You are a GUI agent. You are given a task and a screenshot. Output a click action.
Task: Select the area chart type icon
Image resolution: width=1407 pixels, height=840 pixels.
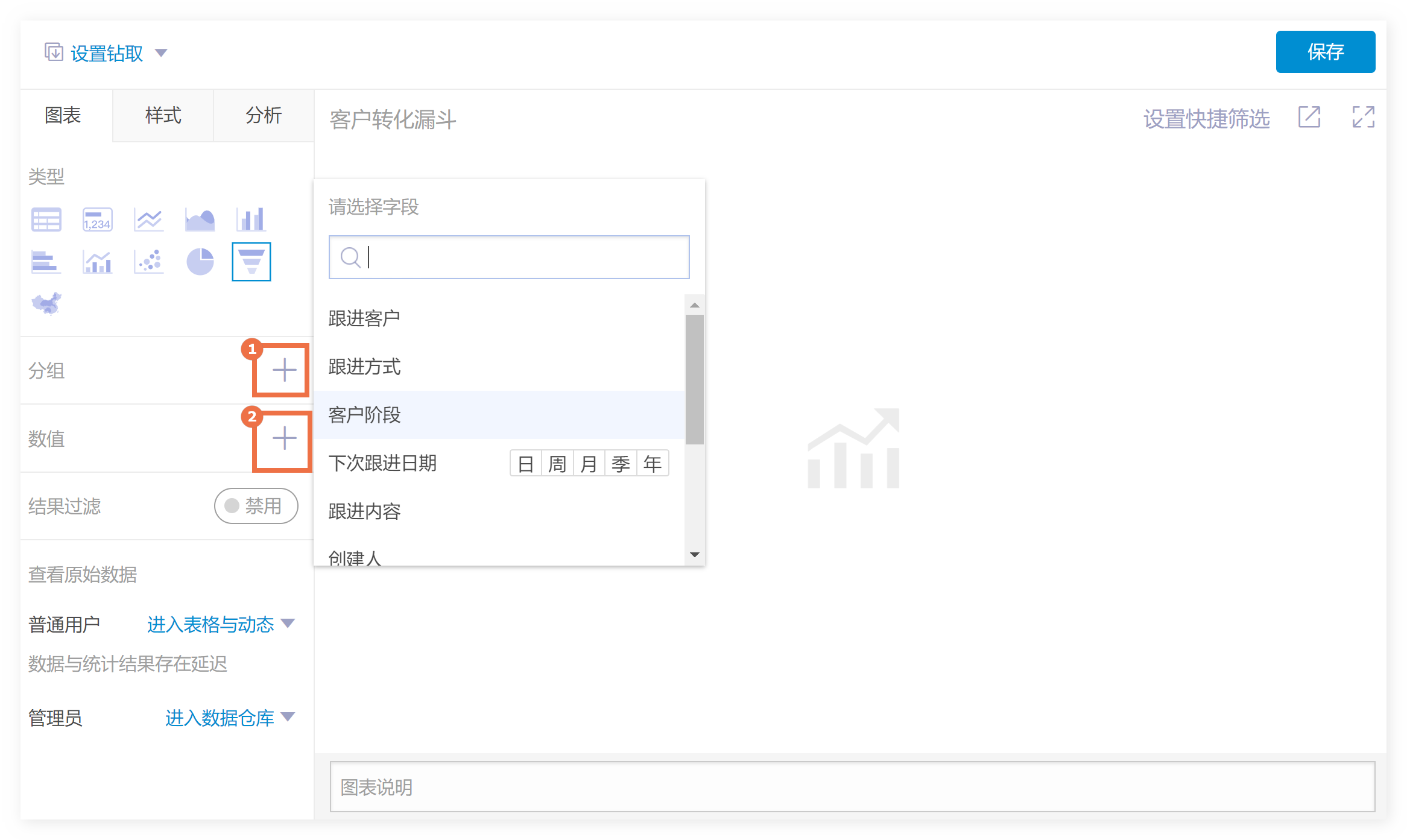200,219
